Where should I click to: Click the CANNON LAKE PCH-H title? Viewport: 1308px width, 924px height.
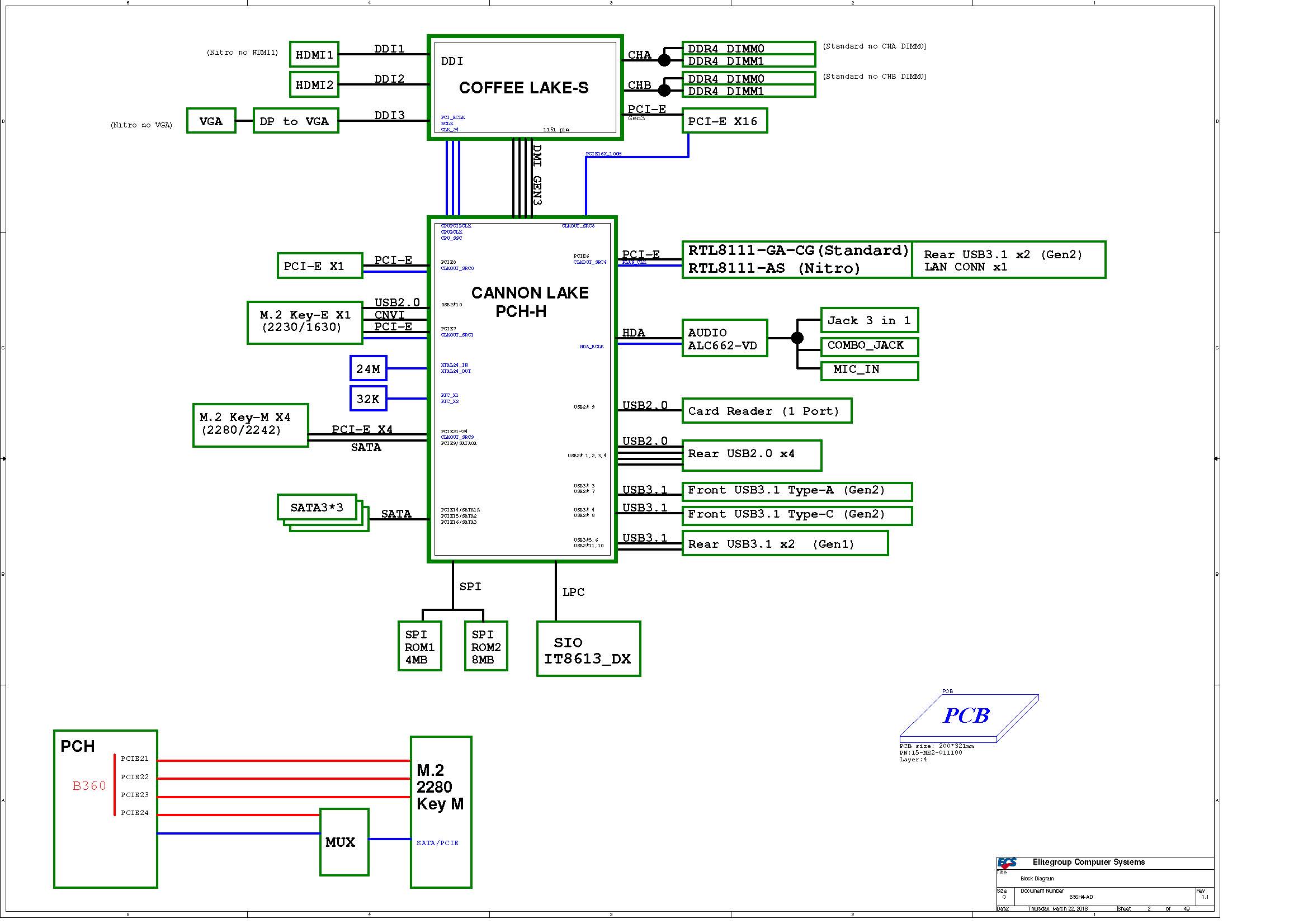tap(530, 302)
